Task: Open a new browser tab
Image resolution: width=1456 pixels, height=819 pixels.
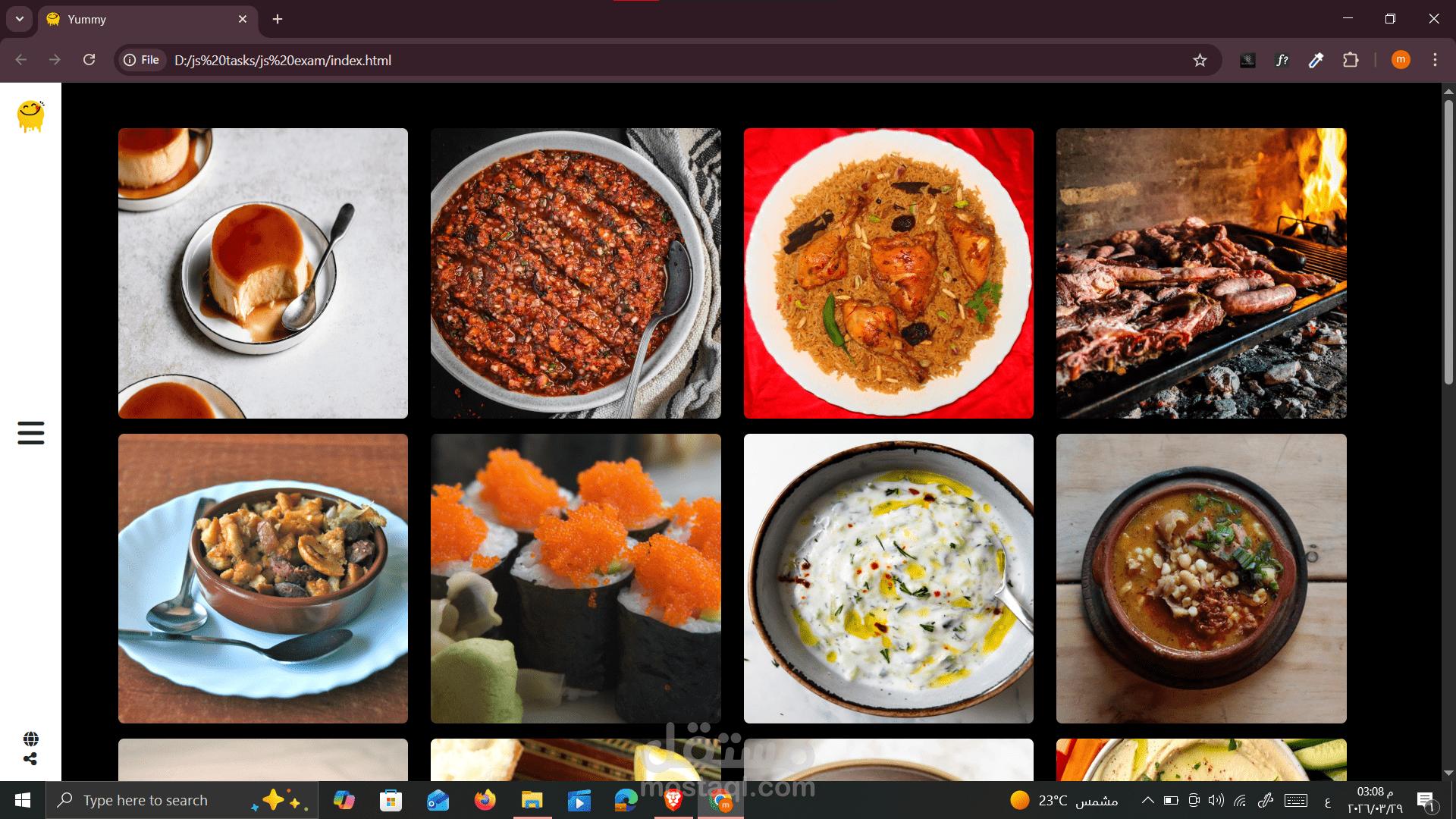Action: tap(278, 19)
